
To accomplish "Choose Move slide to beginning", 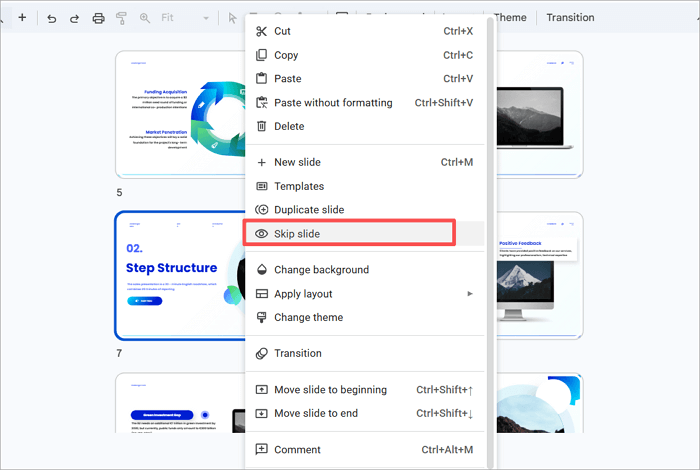I will pos(365,390).
